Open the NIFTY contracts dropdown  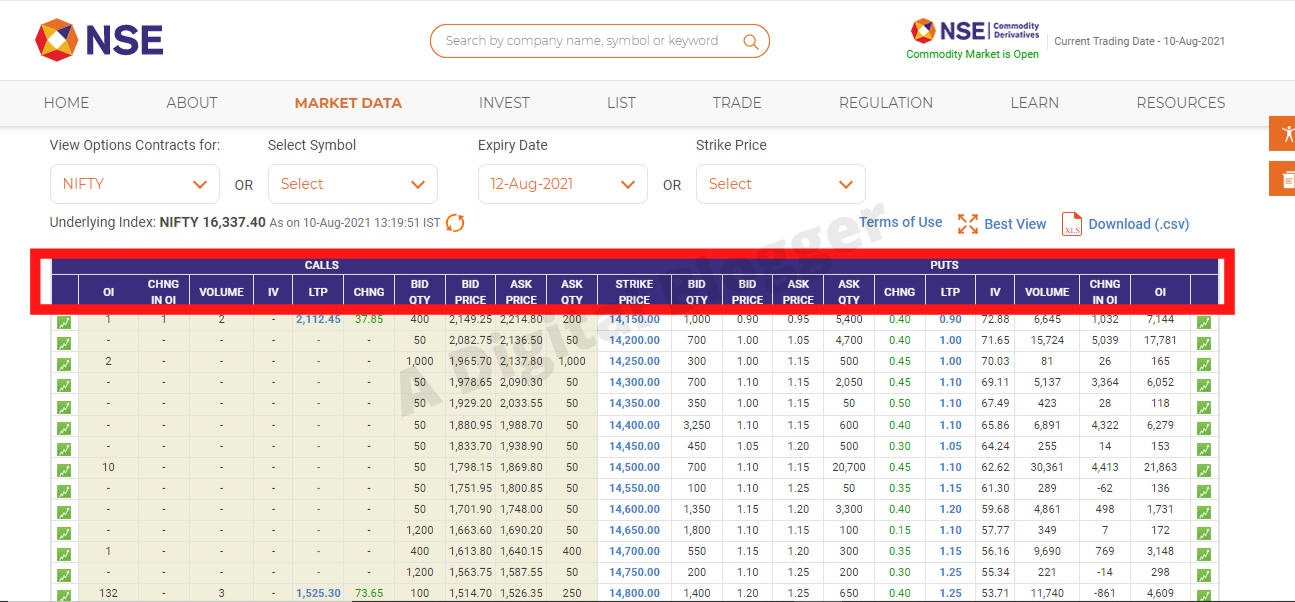pyautogui.click(x=135, y=184)
